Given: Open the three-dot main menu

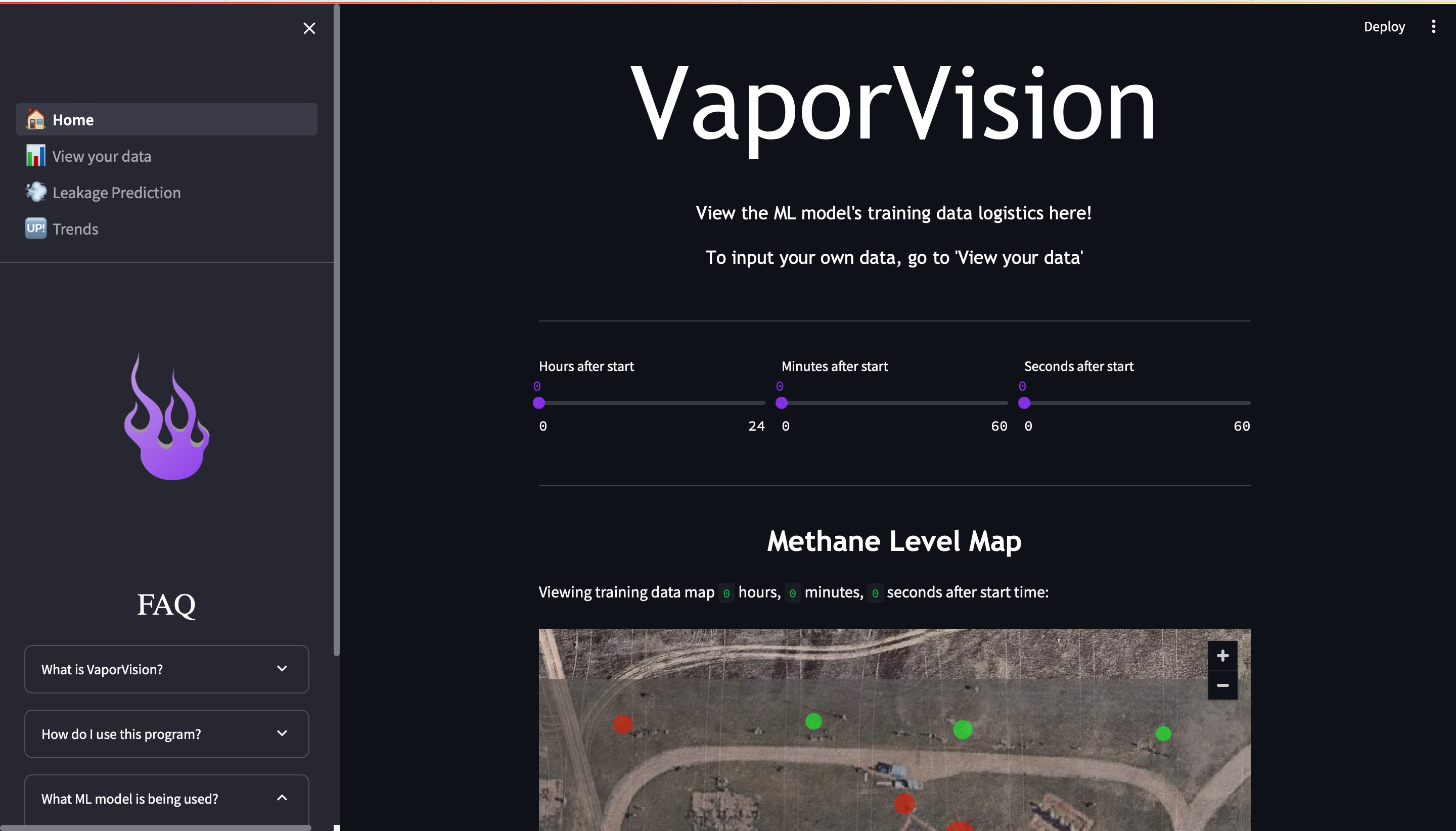Looking at the screenshot, I should [1433, 26].
